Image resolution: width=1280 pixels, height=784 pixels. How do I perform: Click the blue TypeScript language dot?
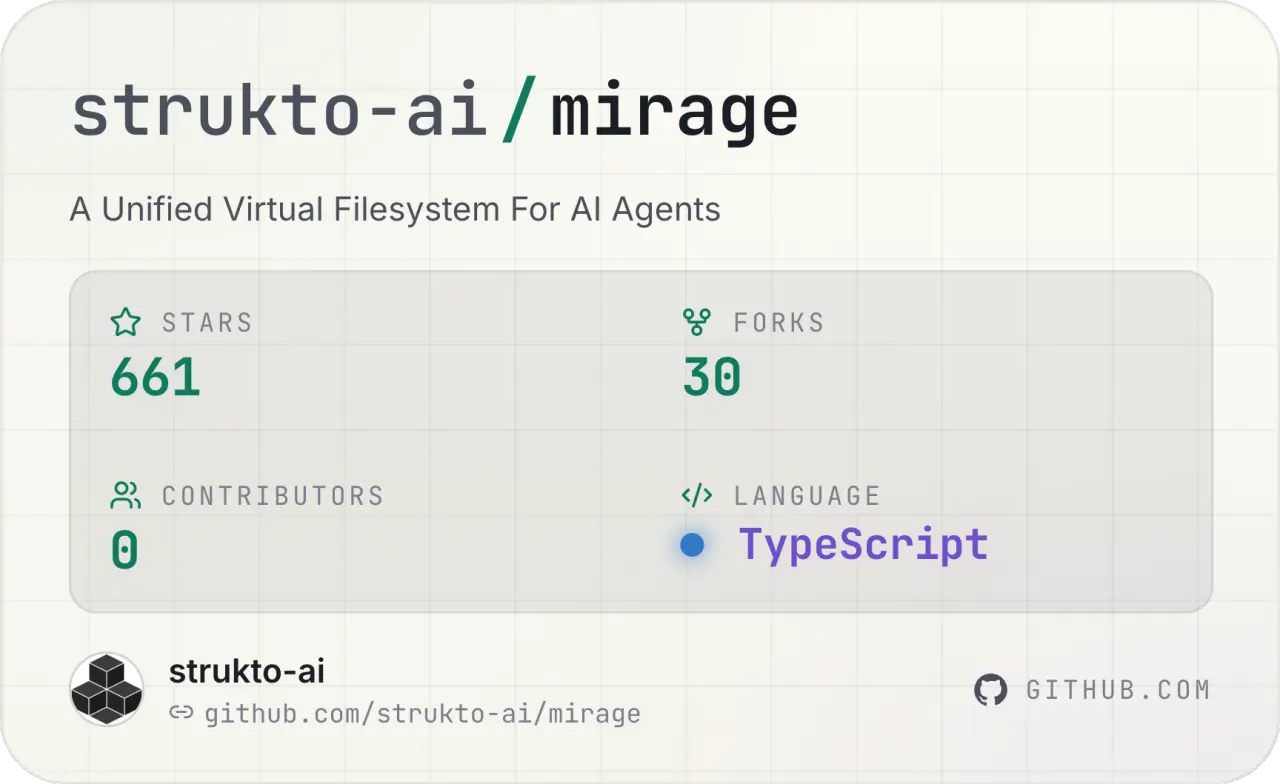point(692,545)
